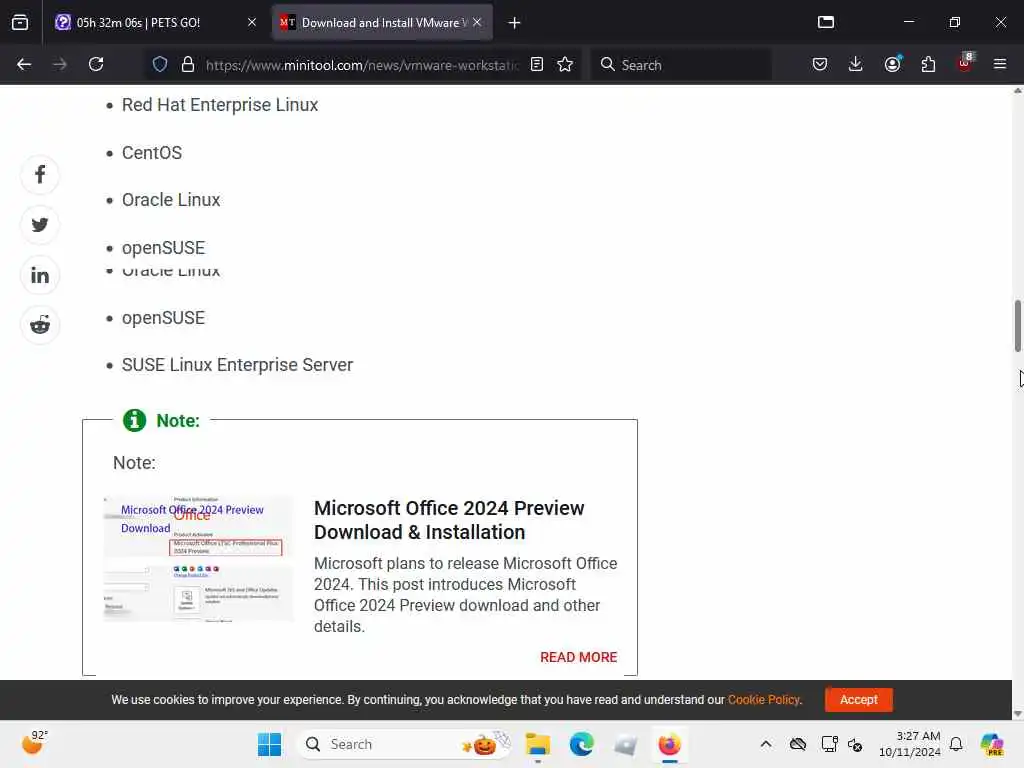This screenshot has height=768, width=1024.
Task: Open the downloads panel
Action: (x=856, y=64)
